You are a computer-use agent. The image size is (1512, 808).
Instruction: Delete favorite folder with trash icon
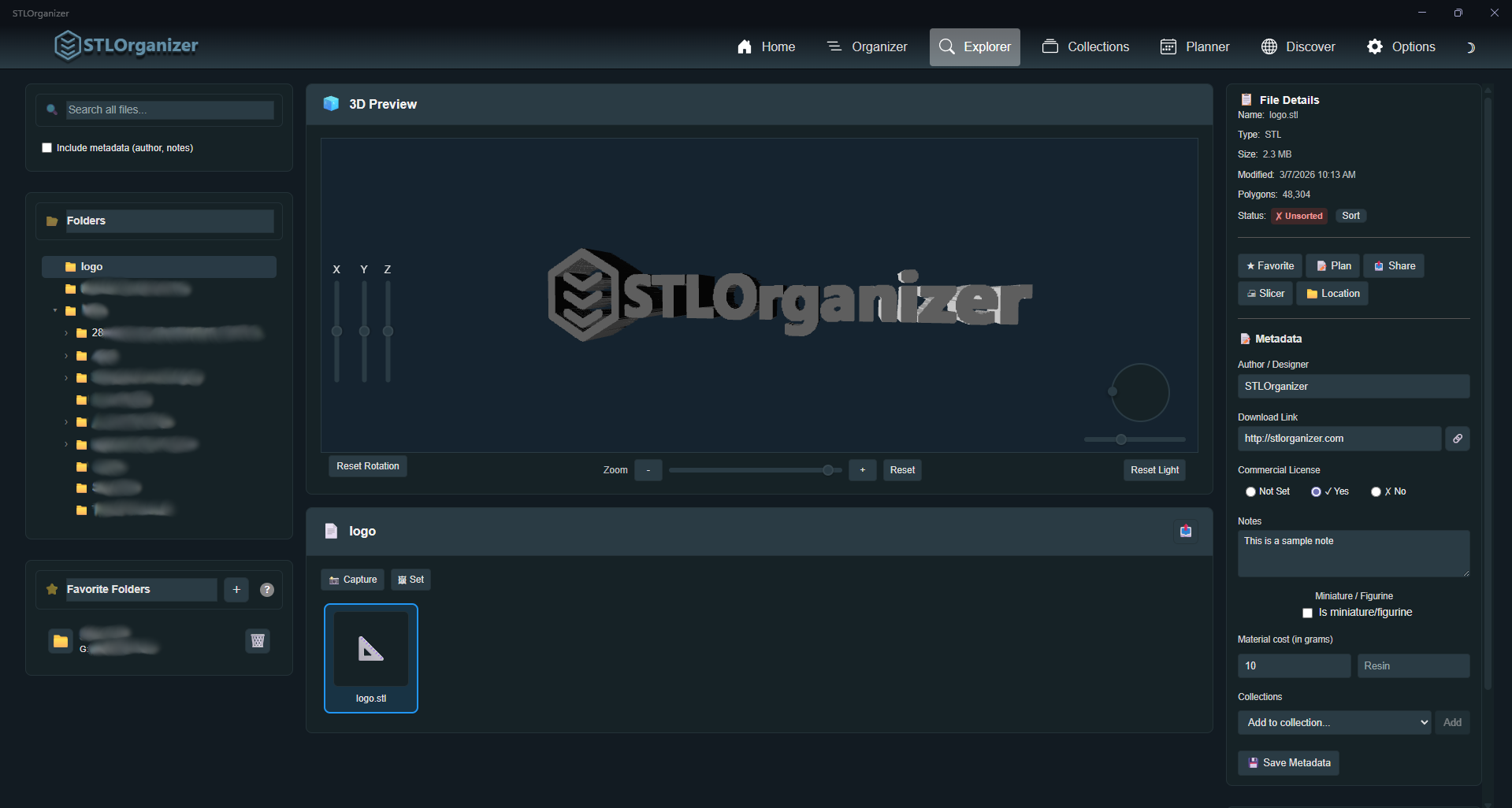tap(258, 640)
